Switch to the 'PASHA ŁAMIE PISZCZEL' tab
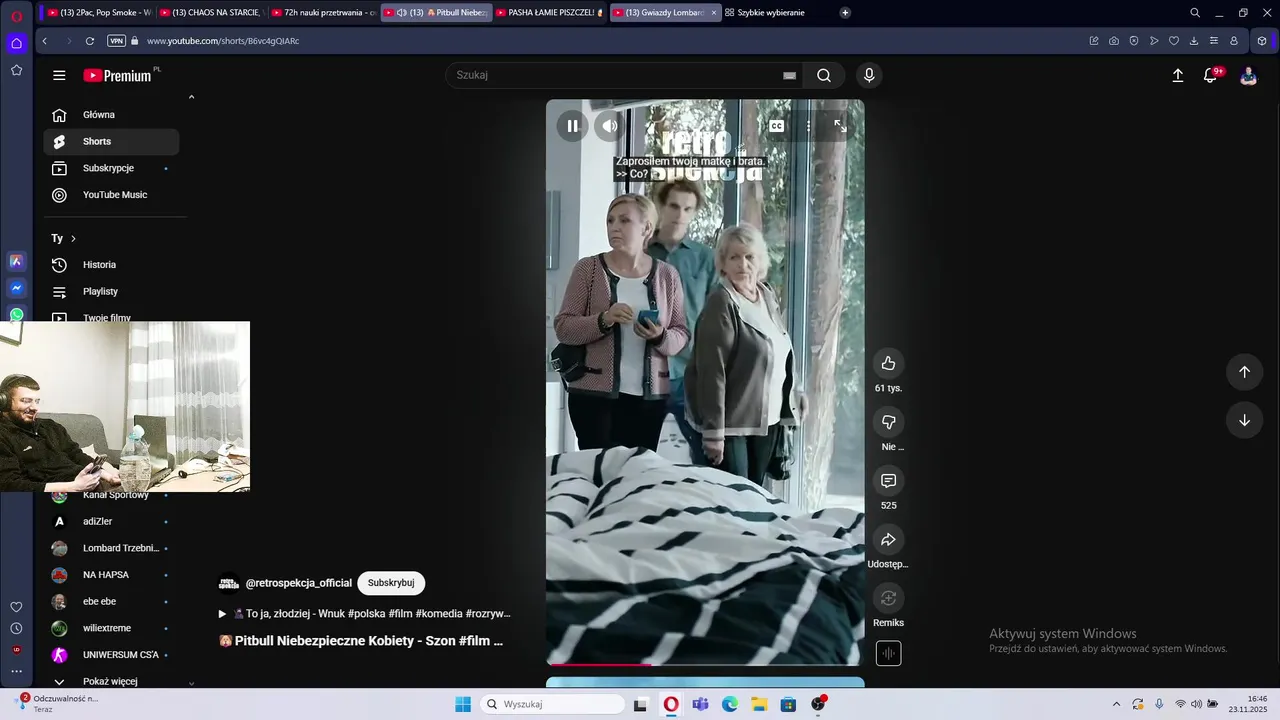This screenshot has height=720, width=1280. pos(550,13)
